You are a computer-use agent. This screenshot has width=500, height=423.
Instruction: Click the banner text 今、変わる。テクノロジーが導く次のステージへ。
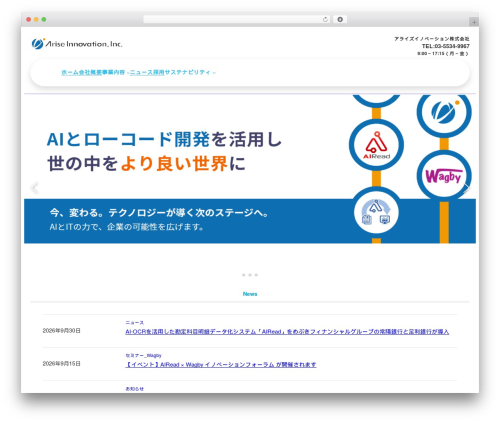tap(159, 213)
